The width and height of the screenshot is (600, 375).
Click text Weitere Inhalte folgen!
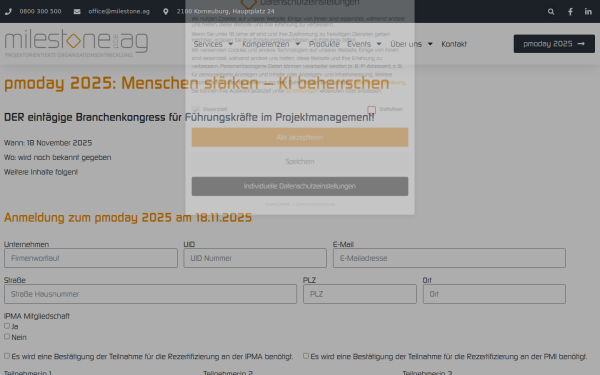click(41, 172)
